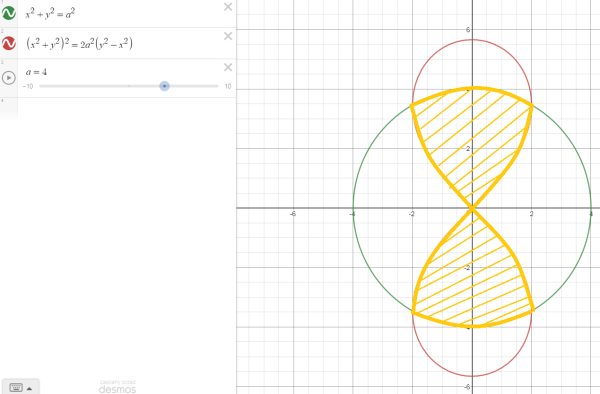The width and height of the screenshot is (600, 394).
Task: Toggle visibility of the green circle equation
Action: [8, 13]
